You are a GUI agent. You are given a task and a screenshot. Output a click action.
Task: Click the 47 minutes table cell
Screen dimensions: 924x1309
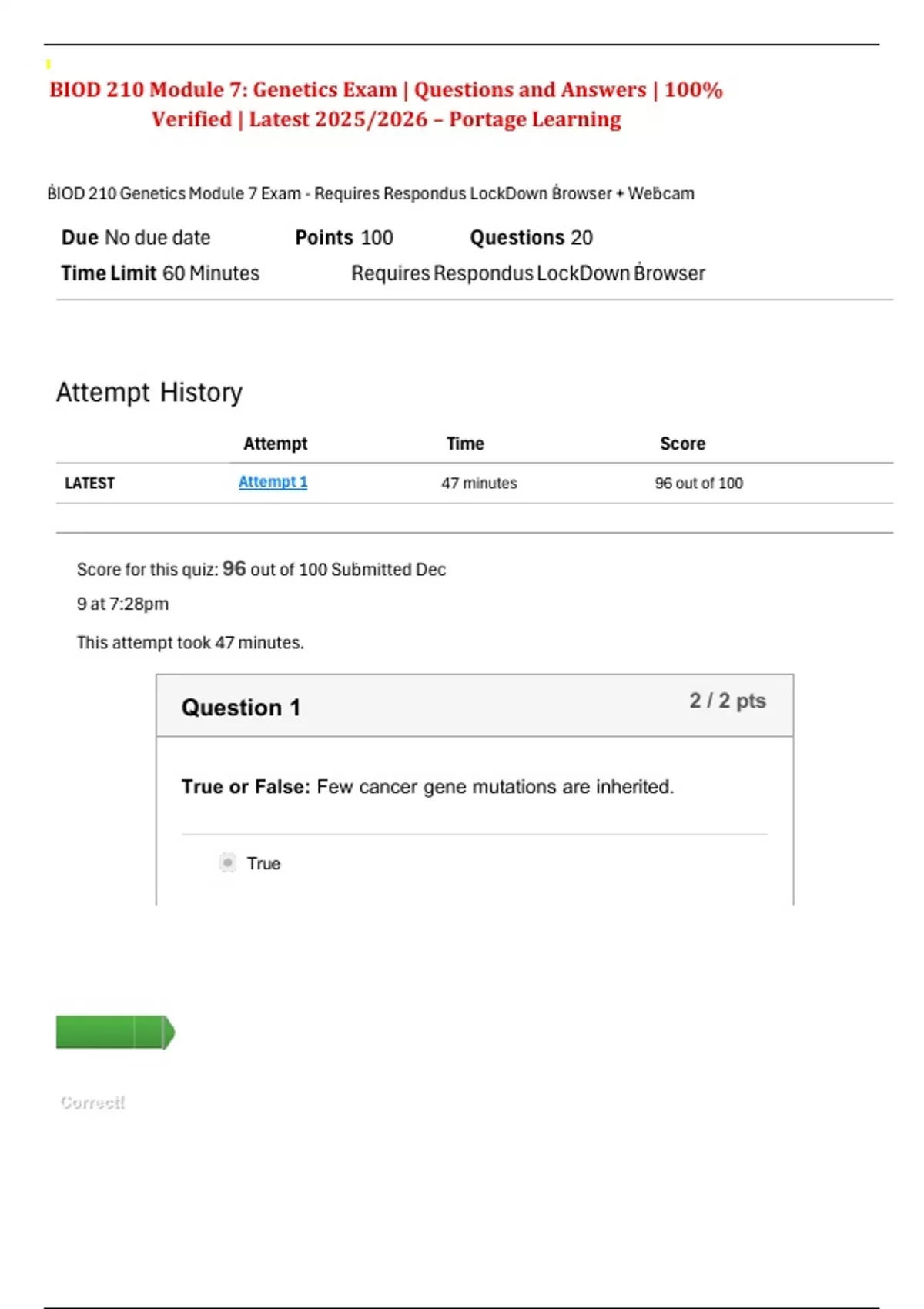point(479,484)
